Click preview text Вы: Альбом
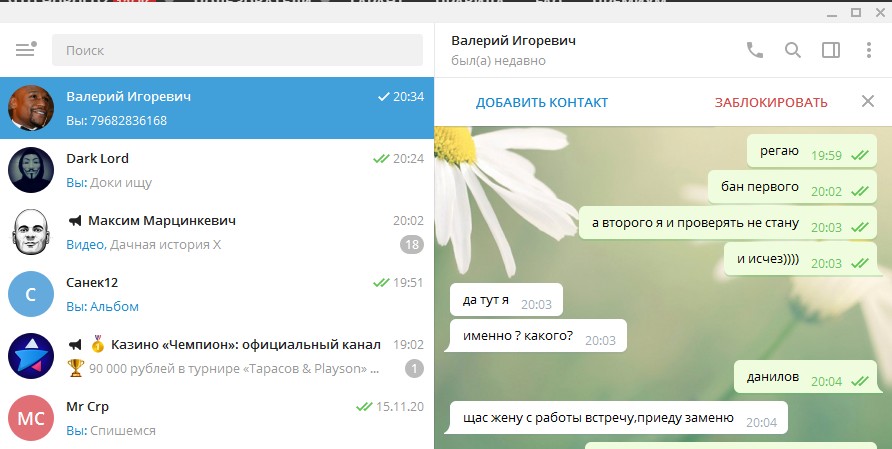The width and height of the screenshot is (892, 449). [x=102, y=307]
